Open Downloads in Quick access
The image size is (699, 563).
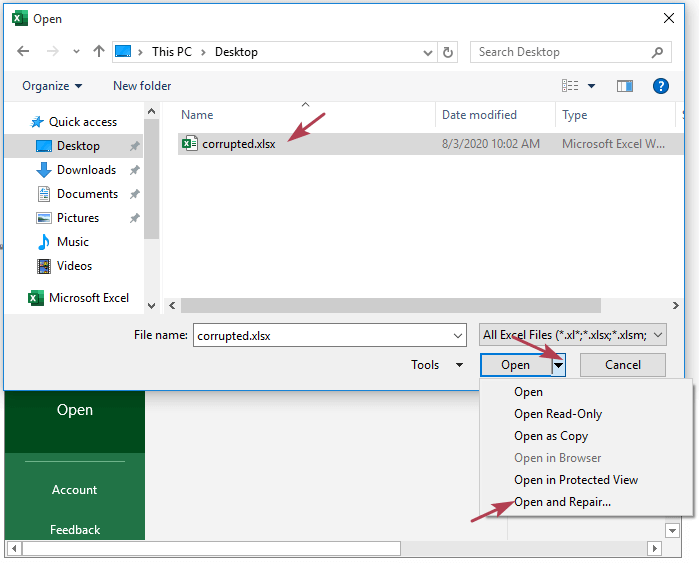[86, 170]
